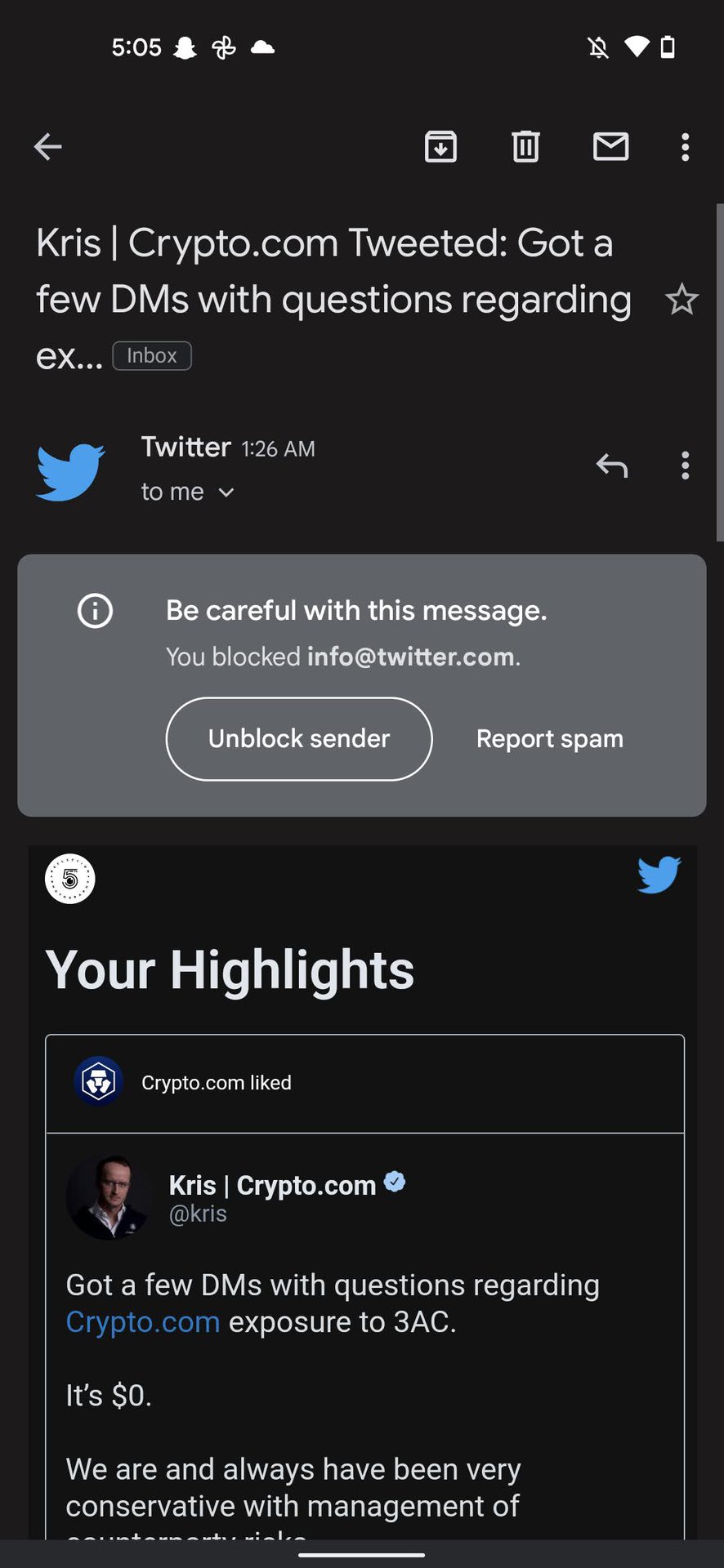The width and height of the screenshot is (724, 1568).
Task: Open the top toolbar overflow menu
Action: [685, 147]
